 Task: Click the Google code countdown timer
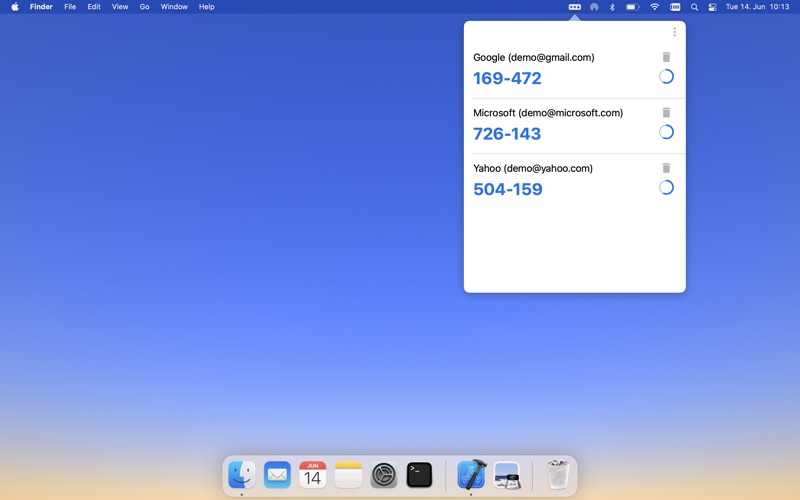[666, 77]
